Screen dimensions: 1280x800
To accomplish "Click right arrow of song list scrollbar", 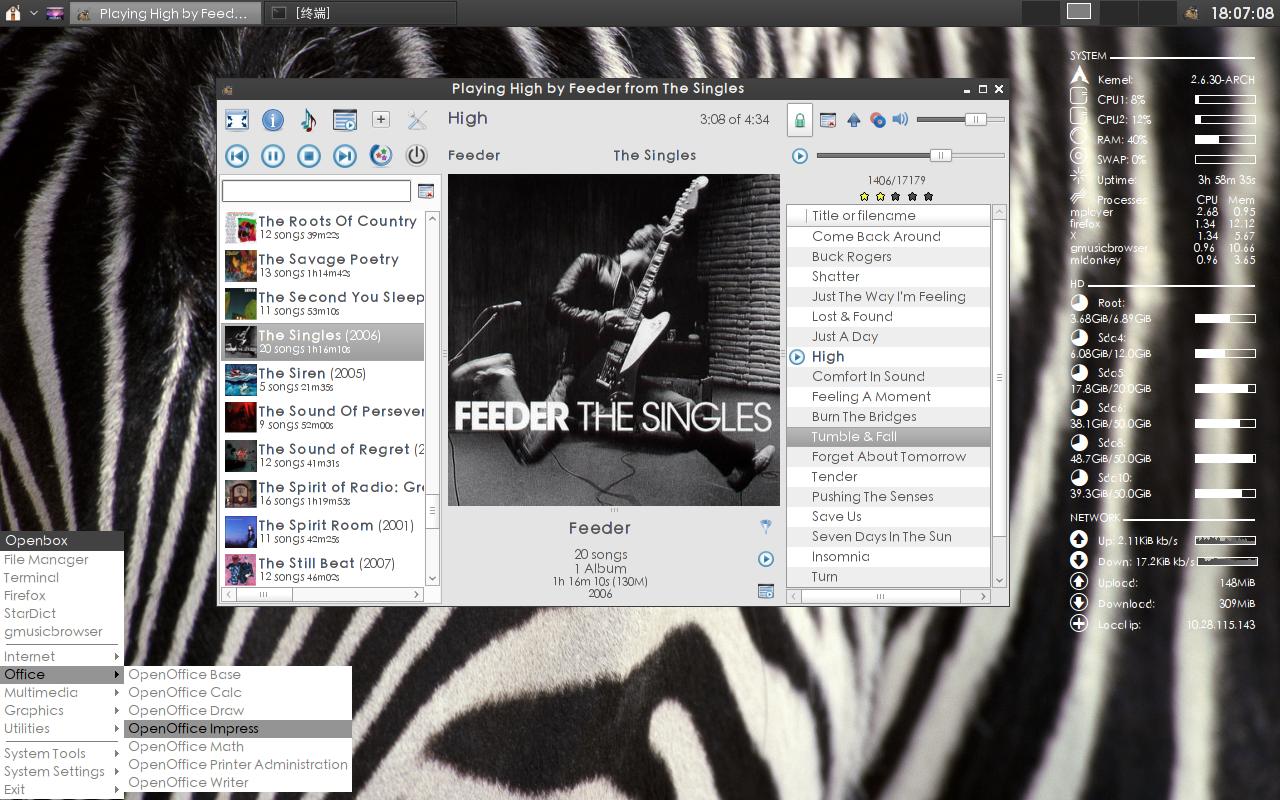I will click(983, 596).
